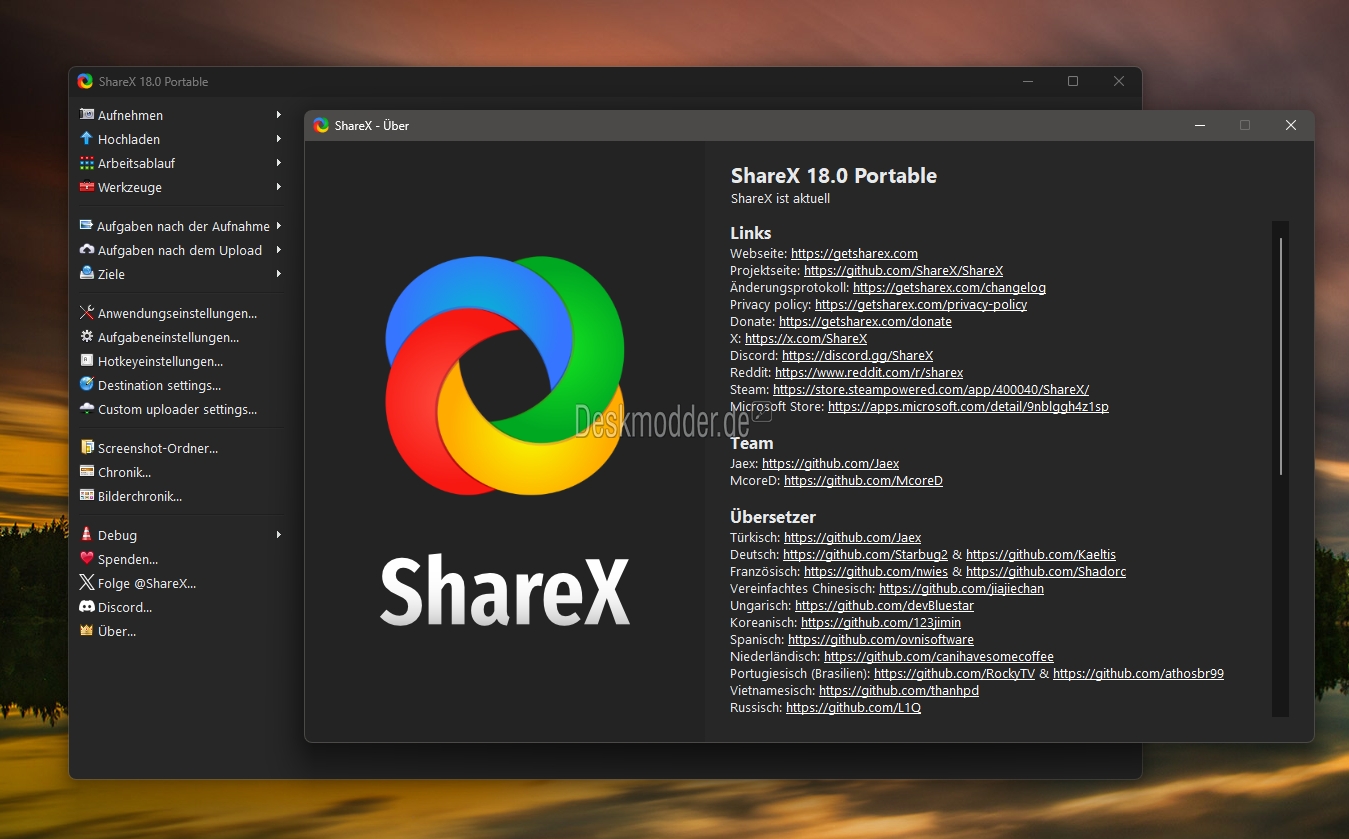Open the privacy-policy link

(921, 305)
